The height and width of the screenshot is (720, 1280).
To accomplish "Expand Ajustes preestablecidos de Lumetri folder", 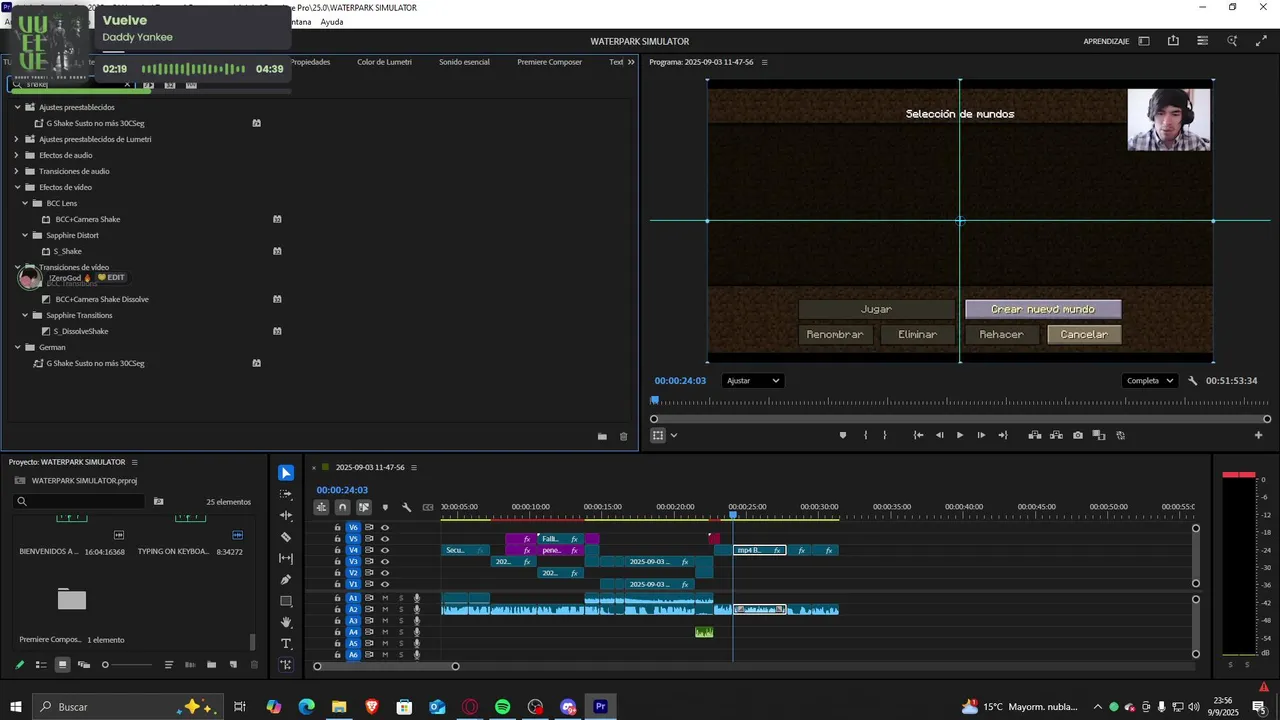I will pyautogui.click(x=17, y=139).
